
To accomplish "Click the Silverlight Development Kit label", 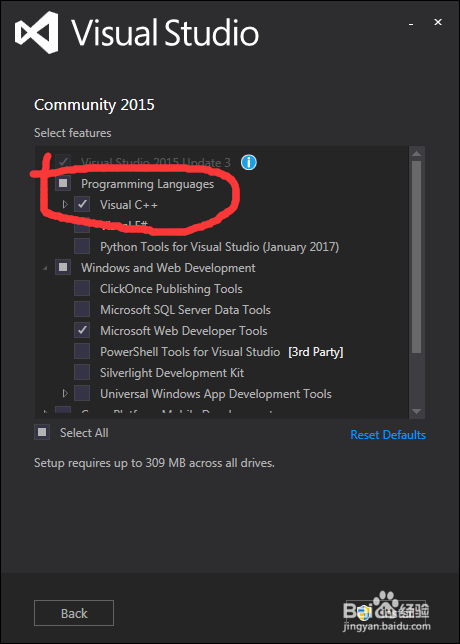I will click(x=172, y=373).
